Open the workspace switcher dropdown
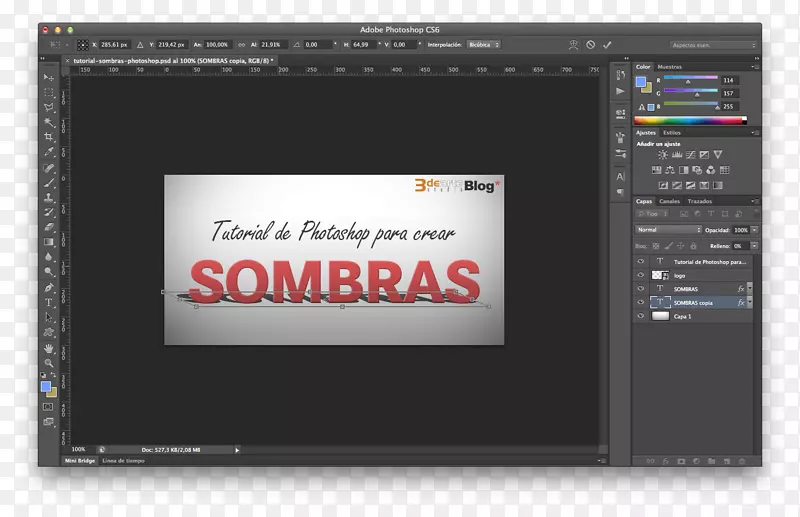Viewport: 800px width, 517px height. tap(713, 45)
